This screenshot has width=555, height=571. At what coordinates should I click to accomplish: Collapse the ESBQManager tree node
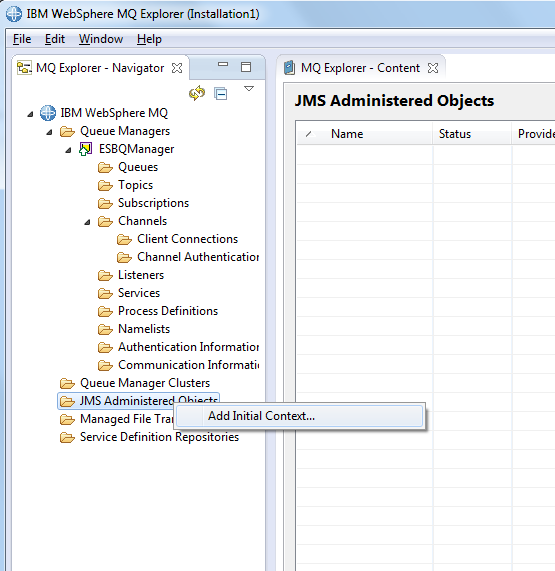(x=68, y=150)
